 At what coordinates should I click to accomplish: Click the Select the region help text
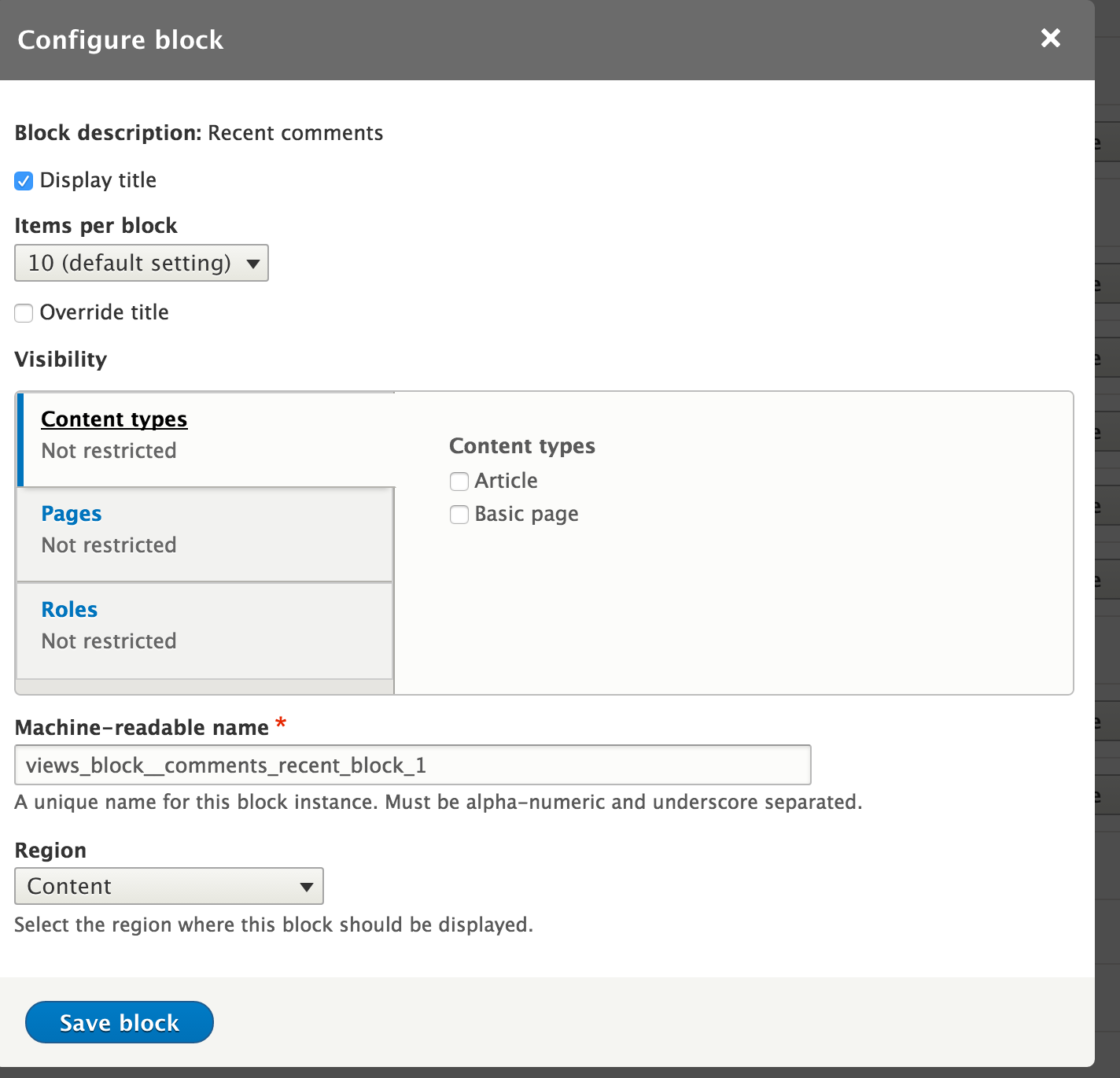[x=274, y=925]
